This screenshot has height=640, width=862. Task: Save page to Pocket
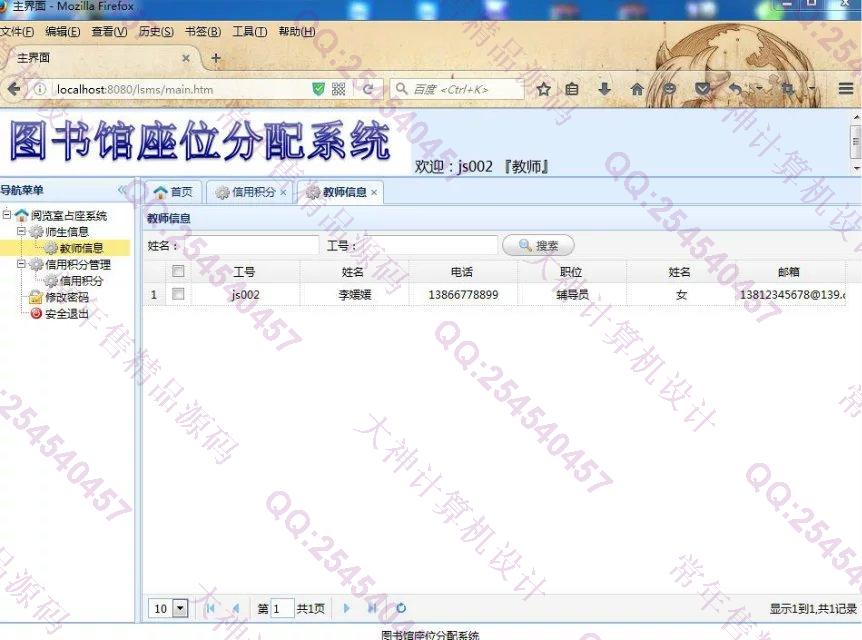coord(702,89)
